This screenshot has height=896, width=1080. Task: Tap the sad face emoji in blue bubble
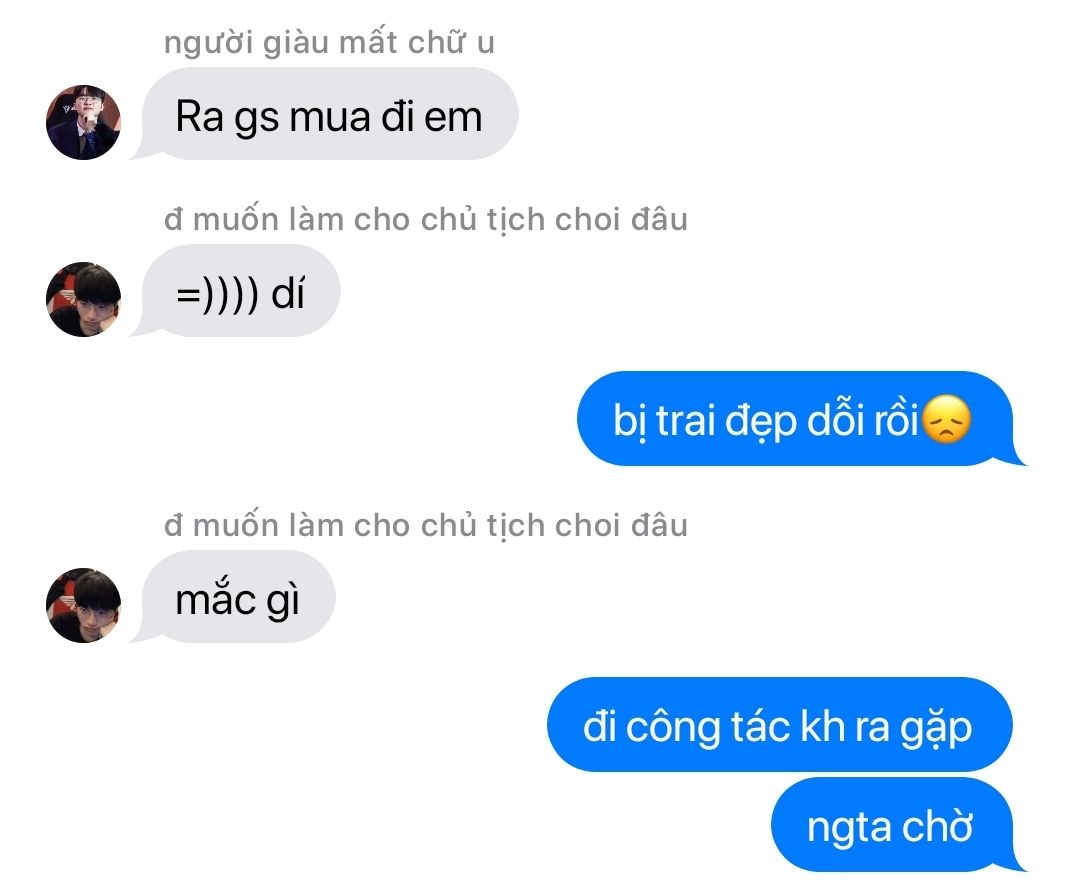(946, 419)
